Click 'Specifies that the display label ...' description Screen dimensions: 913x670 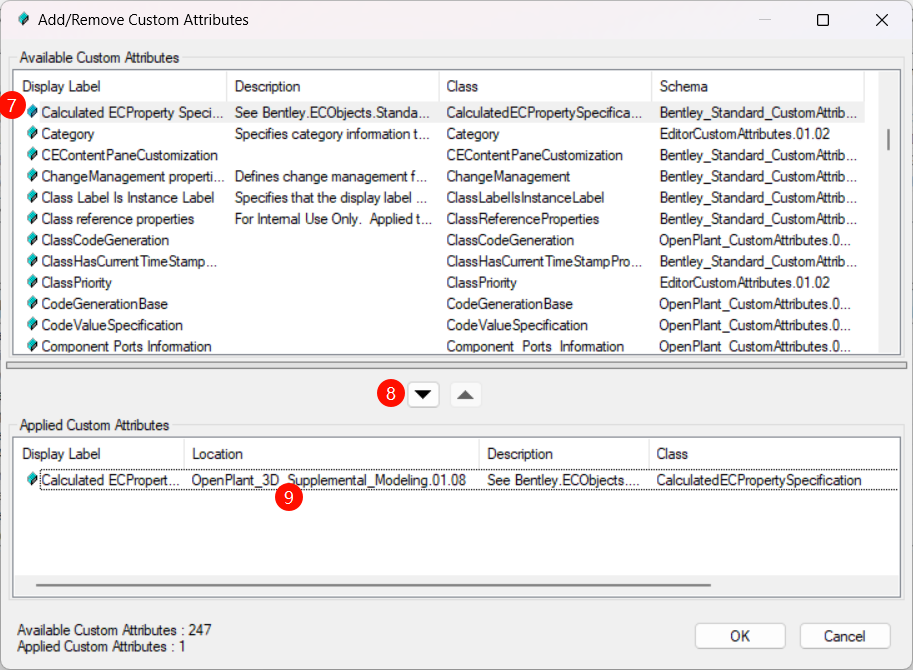(x=331, y=198)
